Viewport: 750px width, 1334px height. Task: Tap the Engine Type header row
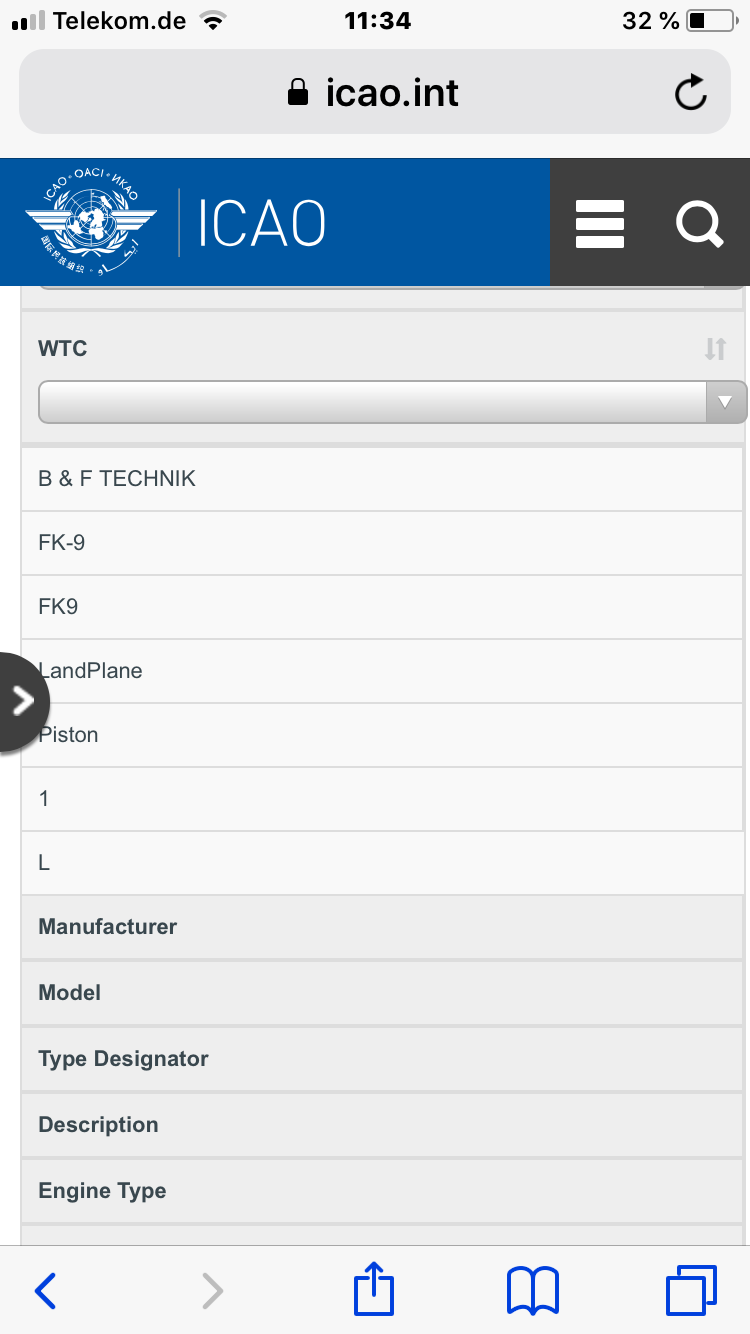pos(383,1191)
